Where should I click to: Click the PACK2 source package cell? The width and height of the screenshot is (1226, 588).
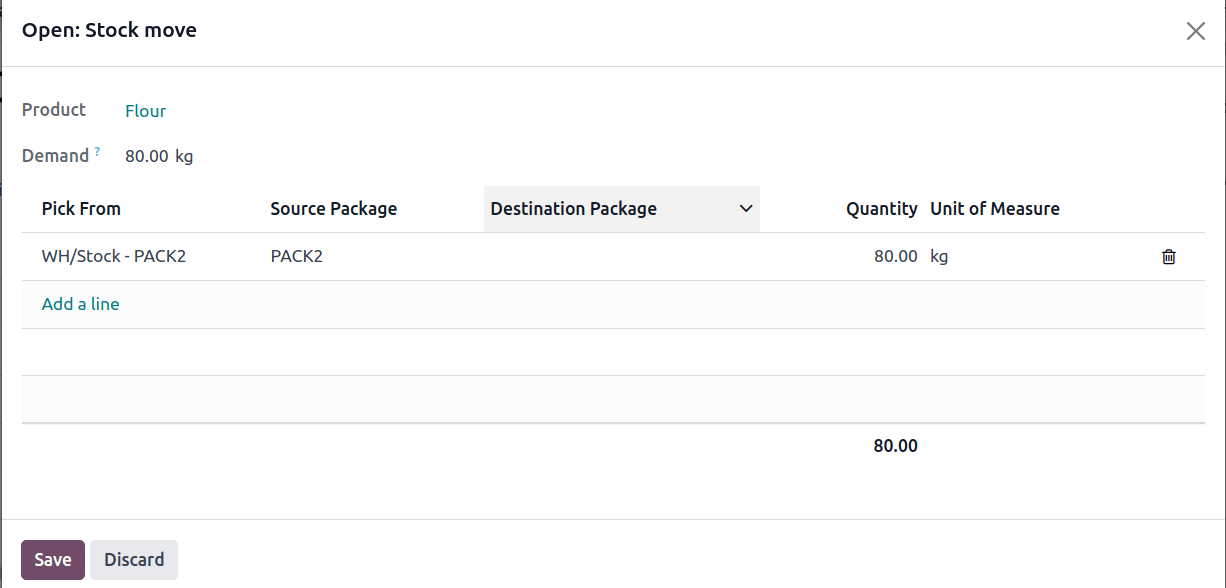point(296,256)
